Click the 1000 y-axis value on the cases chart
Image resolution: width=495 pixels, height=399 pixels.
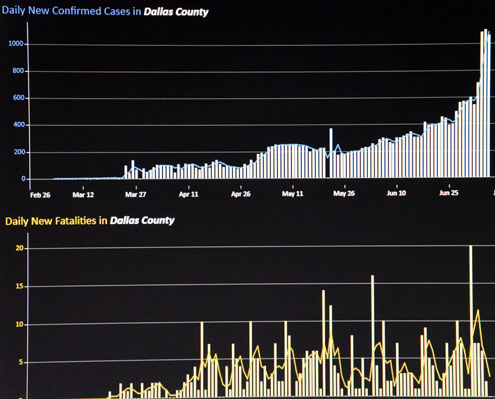pos(16,44)
